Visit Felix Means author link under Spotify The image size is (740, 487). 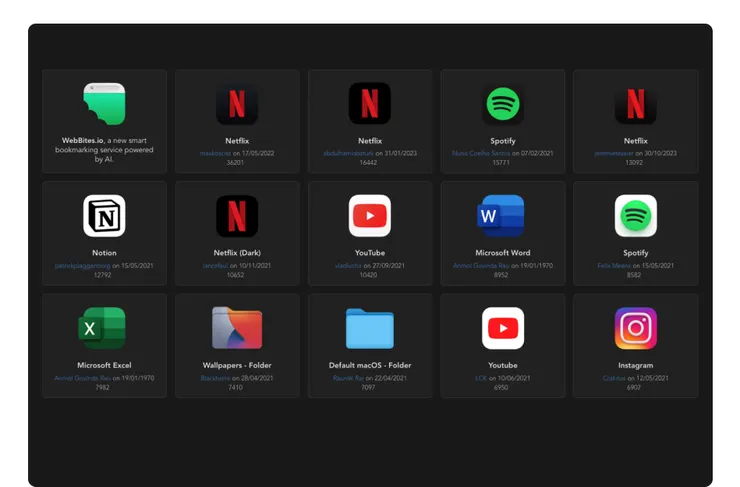(614, 265)
